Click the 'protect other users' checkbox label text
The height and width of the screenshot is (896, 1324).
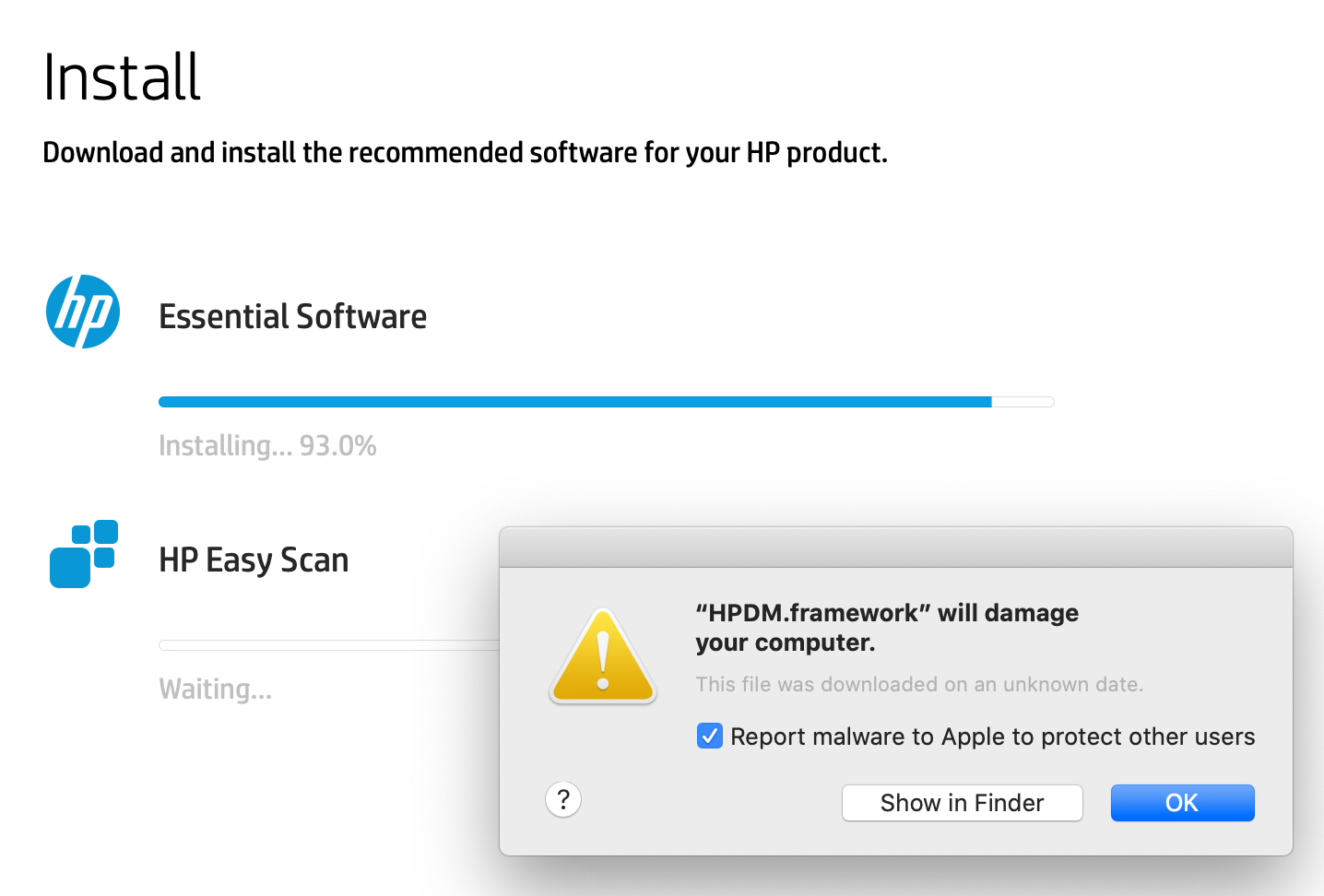point(992,737)
